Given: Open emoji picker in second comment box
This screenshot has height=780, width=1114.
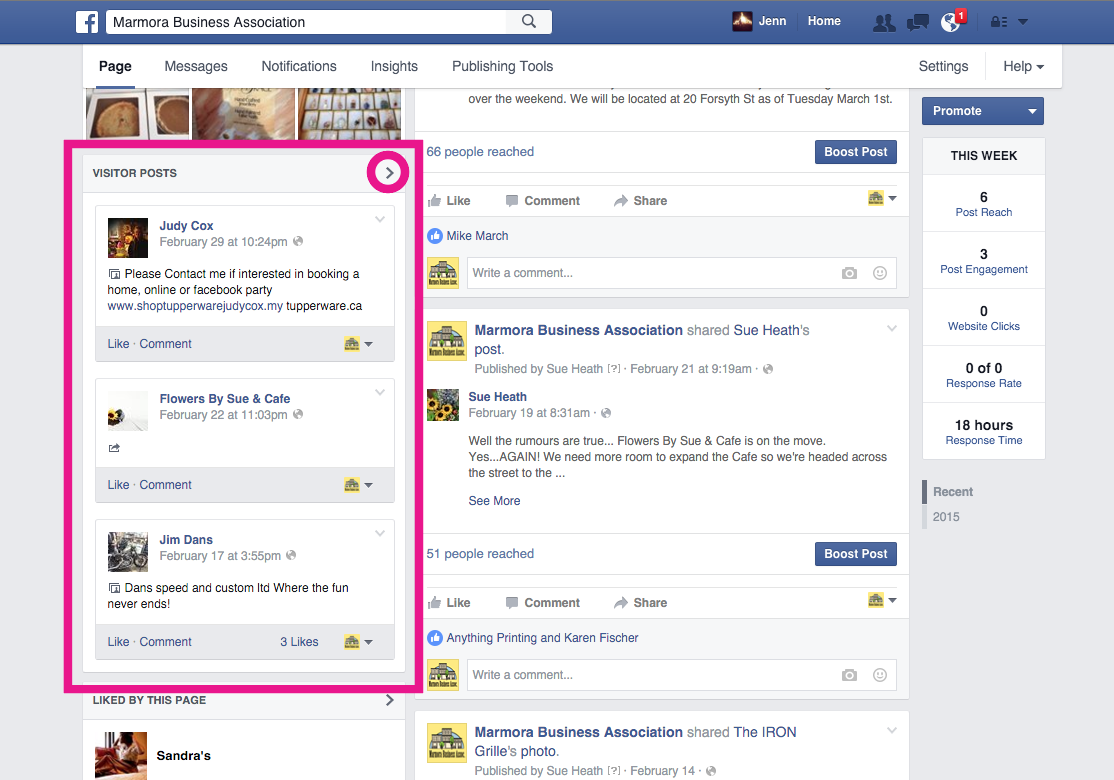Looking at the screenshot, I should (x=880, y=676).
